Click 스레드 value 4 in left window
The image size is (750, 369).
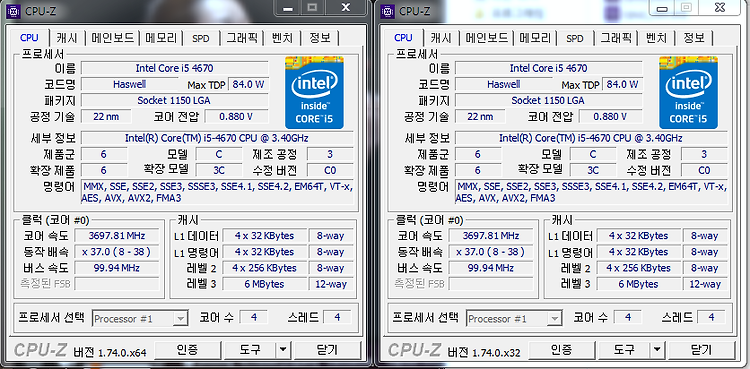pos(337,317)
